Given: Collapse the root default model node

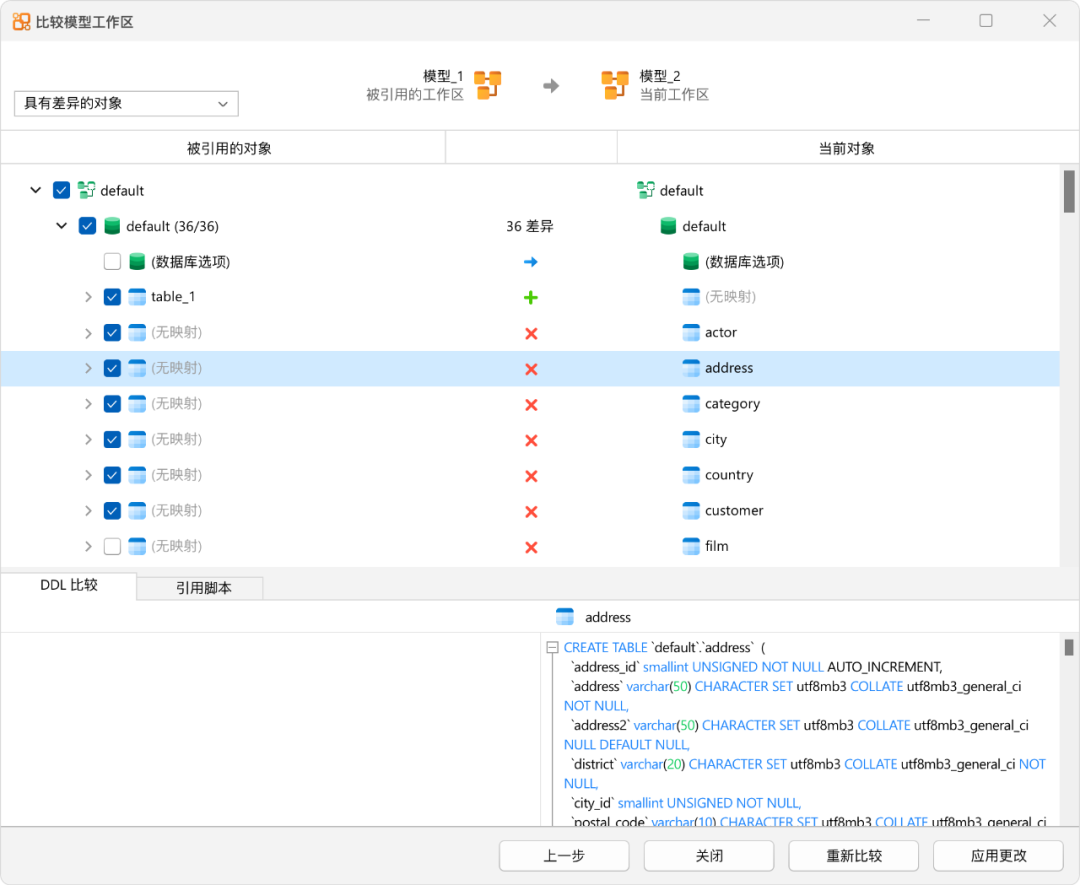Looking at the screenshot, I should point(36,190).
